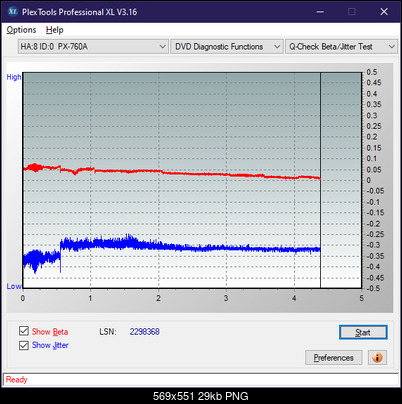Open the orange info icon button

tap(377, 358)
